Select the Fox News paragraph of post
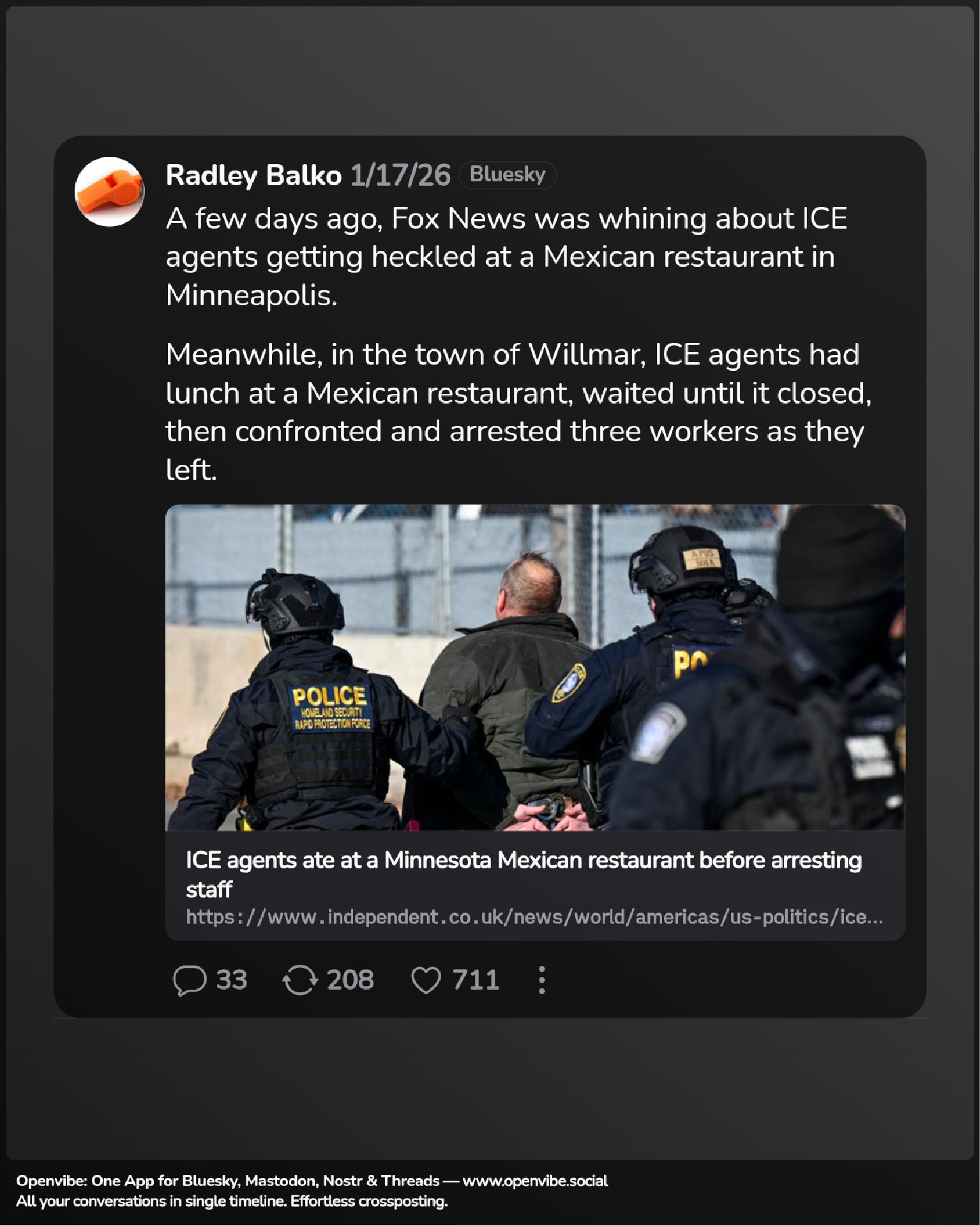980x1226 pixels. click(506, 257)
